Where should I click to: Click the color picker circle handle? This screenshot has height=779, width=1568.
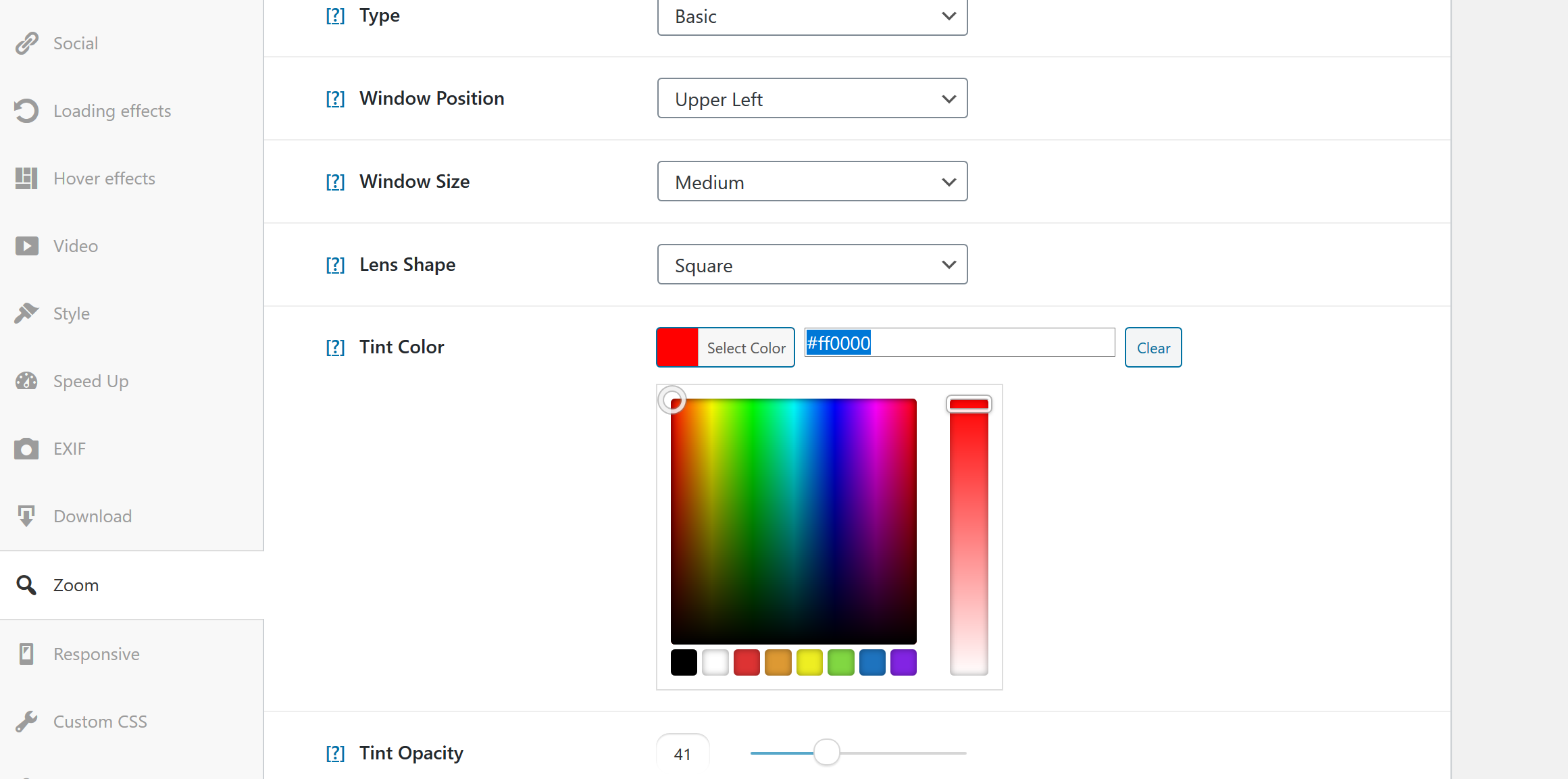pos(672,400)
